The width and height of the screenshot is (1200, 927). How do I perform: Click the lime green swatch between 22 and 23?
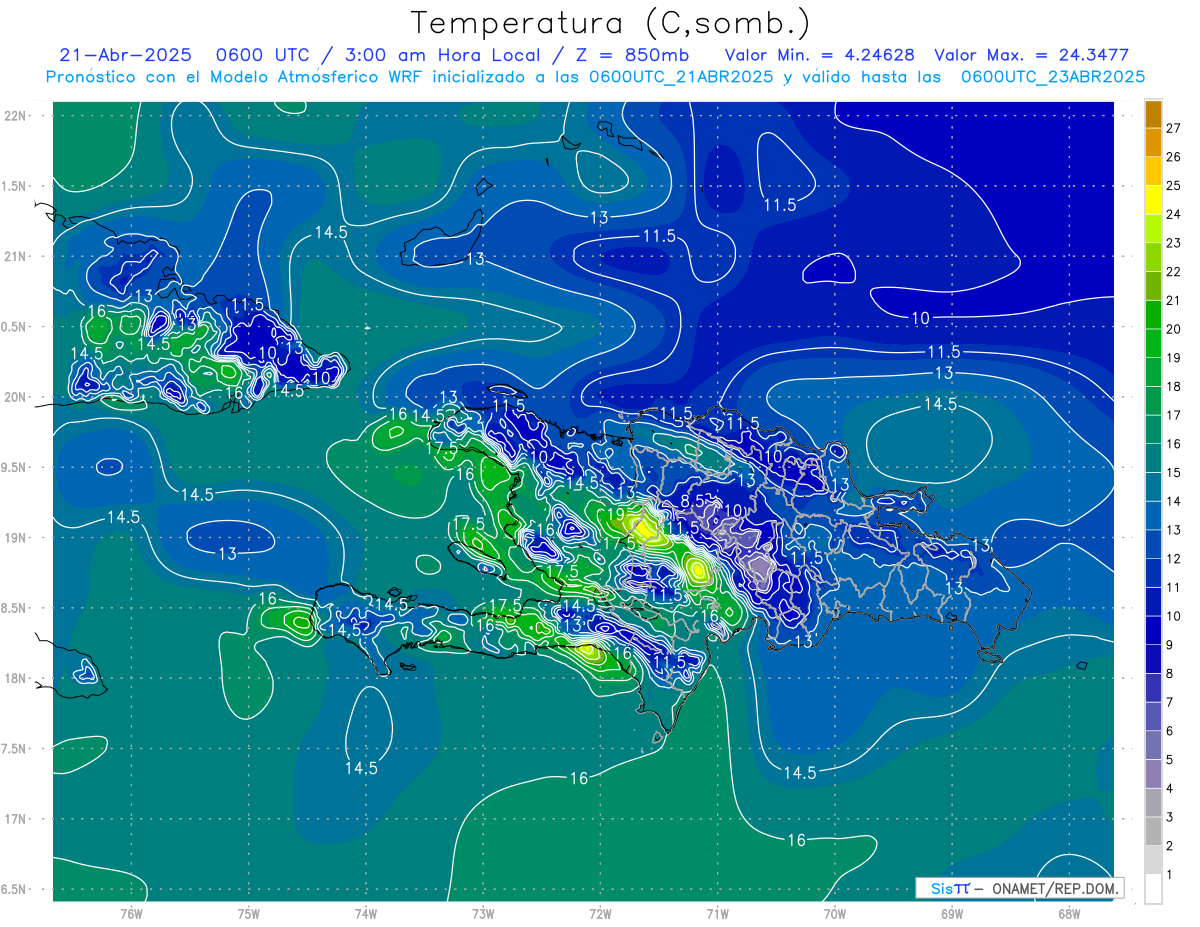[x=1153, y=257]
